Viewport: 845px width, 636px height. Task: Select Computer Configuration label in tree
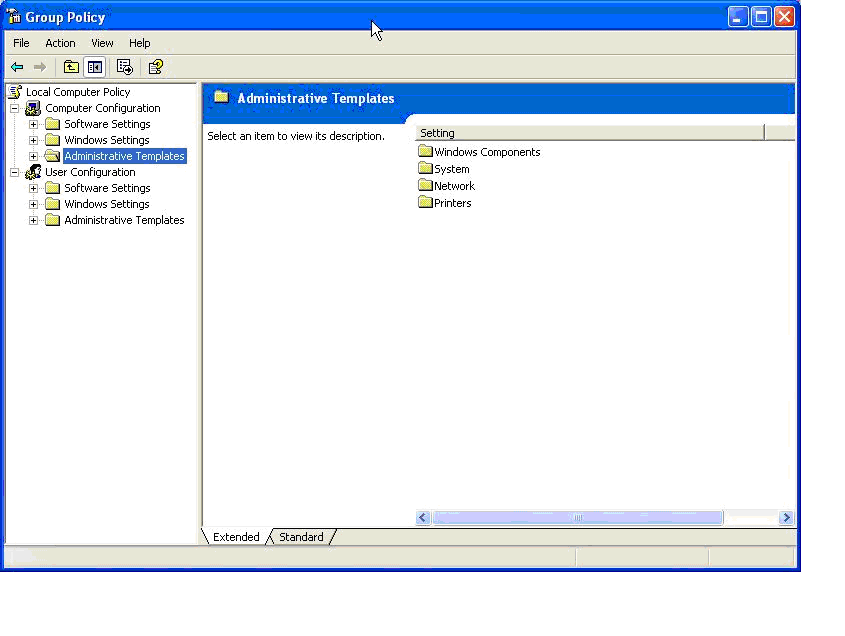click(102, 108)
